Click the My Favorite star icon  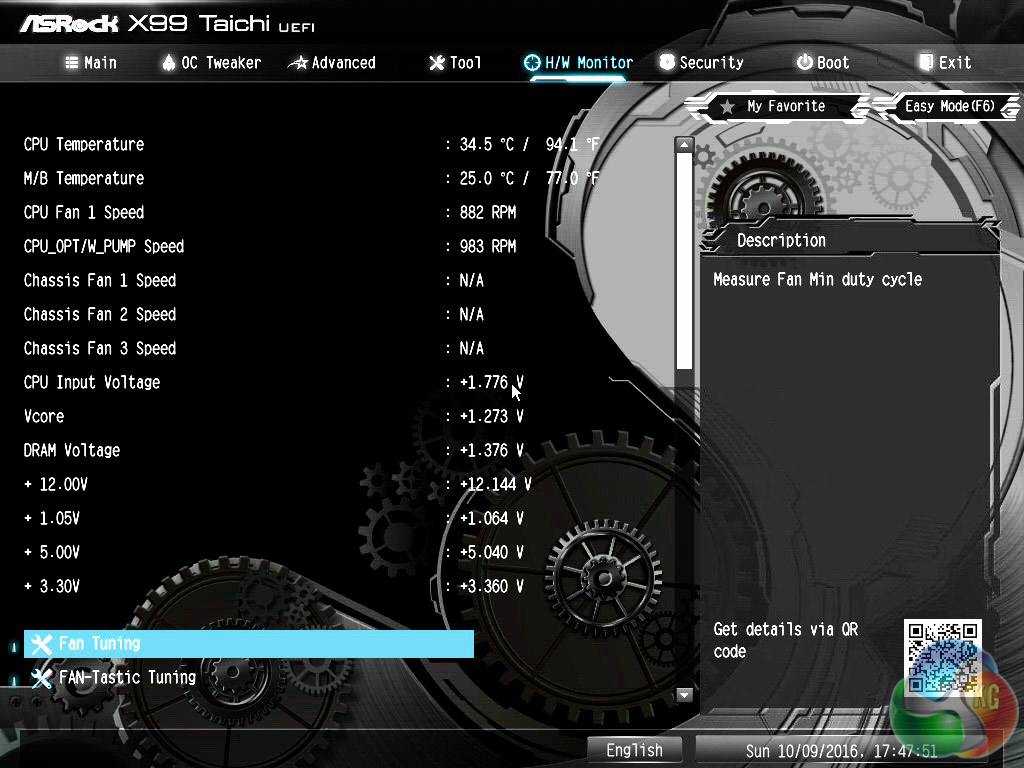point(727,106)
